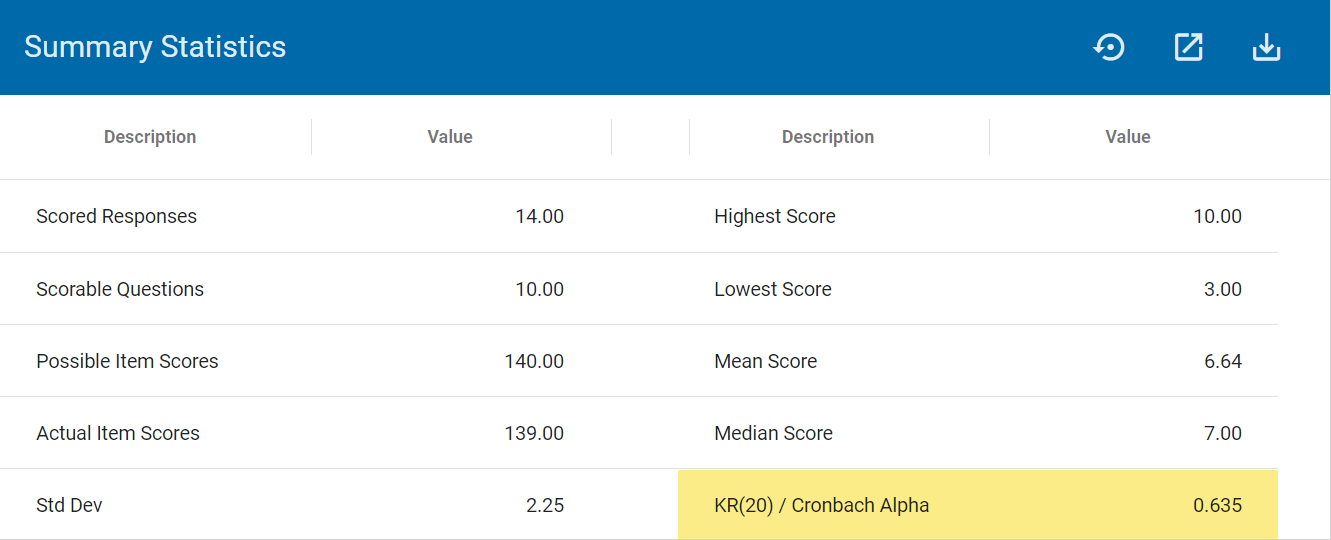Click the refresh/restore statistics icon
The width and height of the screenshot is (1331, 540).
click(x=1109, y=47)
